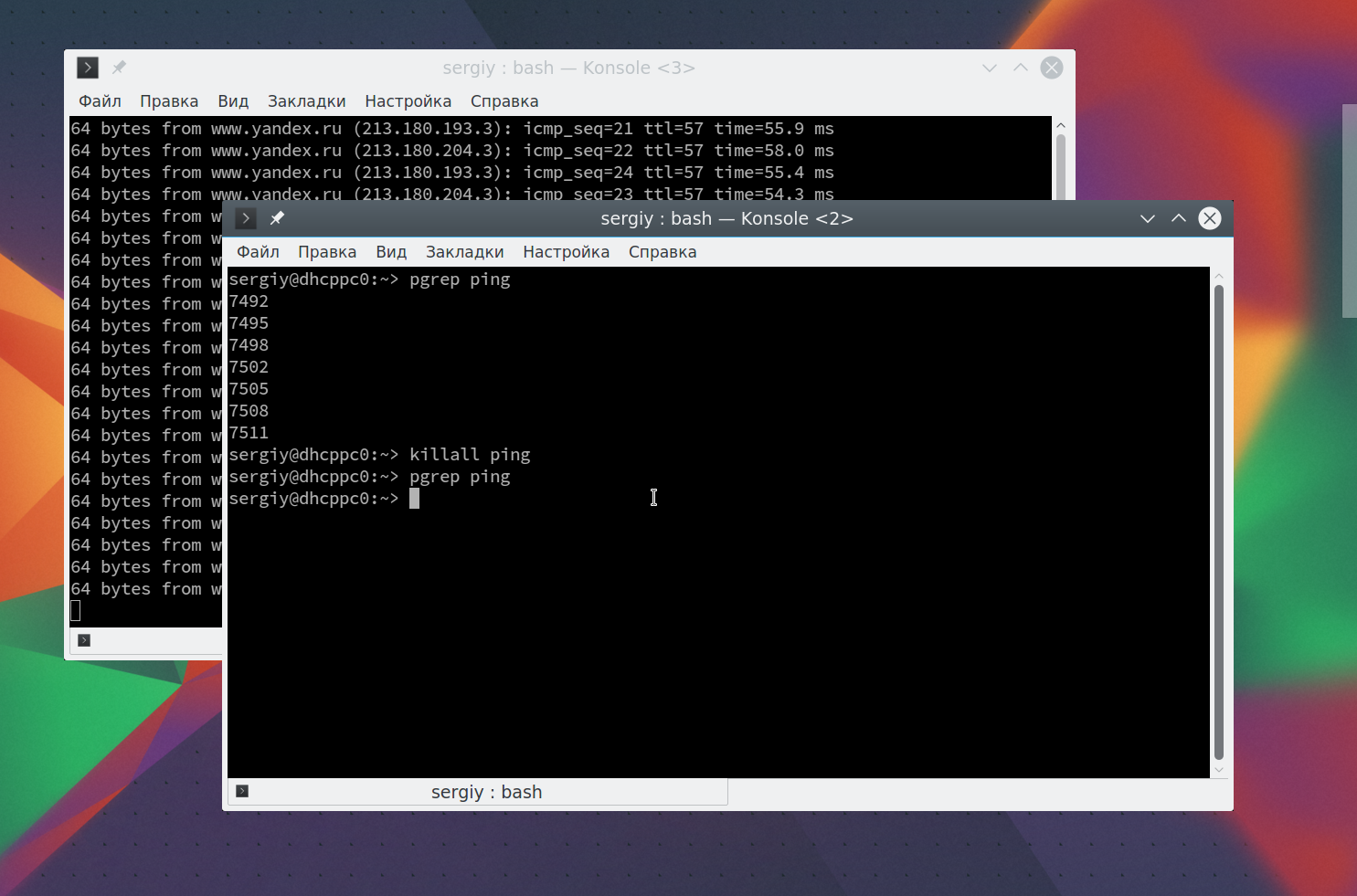The height and width of the screenshot is (896, 1357).
Task: Maximize the Konsole <3> window with the up arrow
Action: click(1021, 68)
